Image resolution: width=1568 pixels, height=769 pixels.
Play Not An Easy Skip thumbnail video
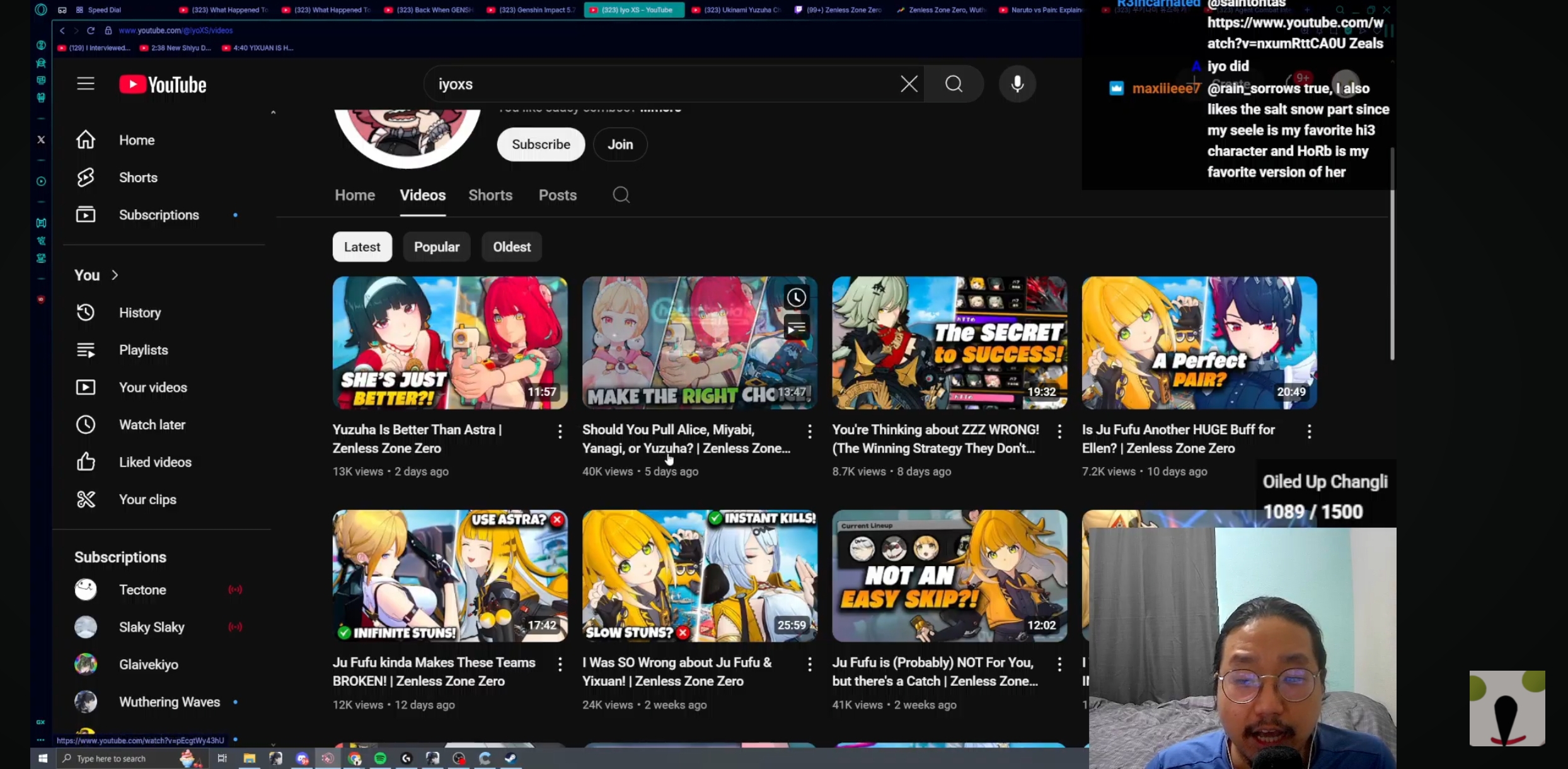coord(949,575)
